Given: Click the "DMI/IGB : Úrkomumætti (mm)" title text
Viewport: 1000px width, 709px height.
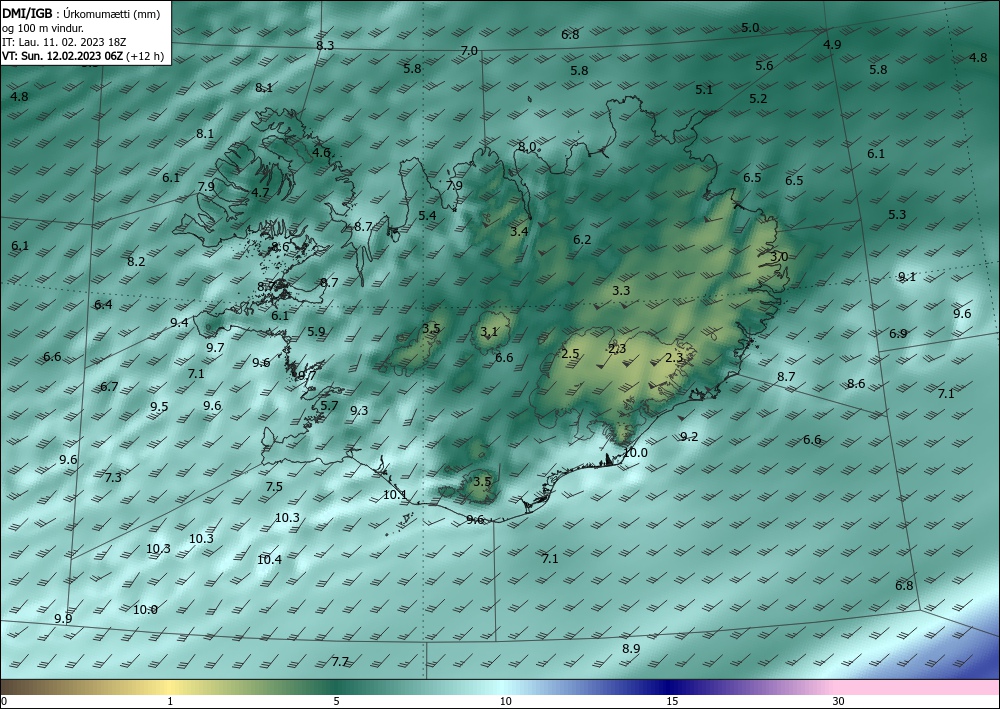Looking at the screenshot, I should tap(81, 13).
